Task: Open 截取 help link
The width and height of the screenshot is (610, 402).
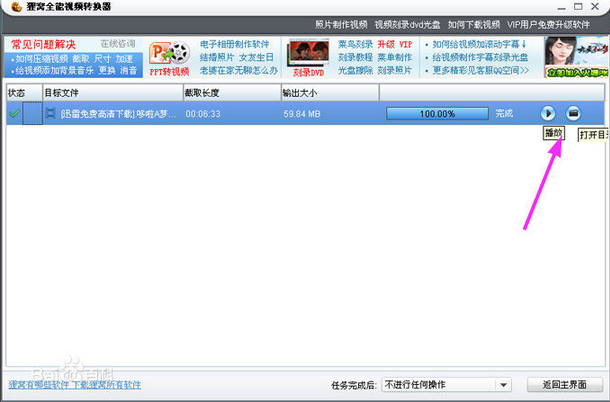Action: [x=81, y=59]
